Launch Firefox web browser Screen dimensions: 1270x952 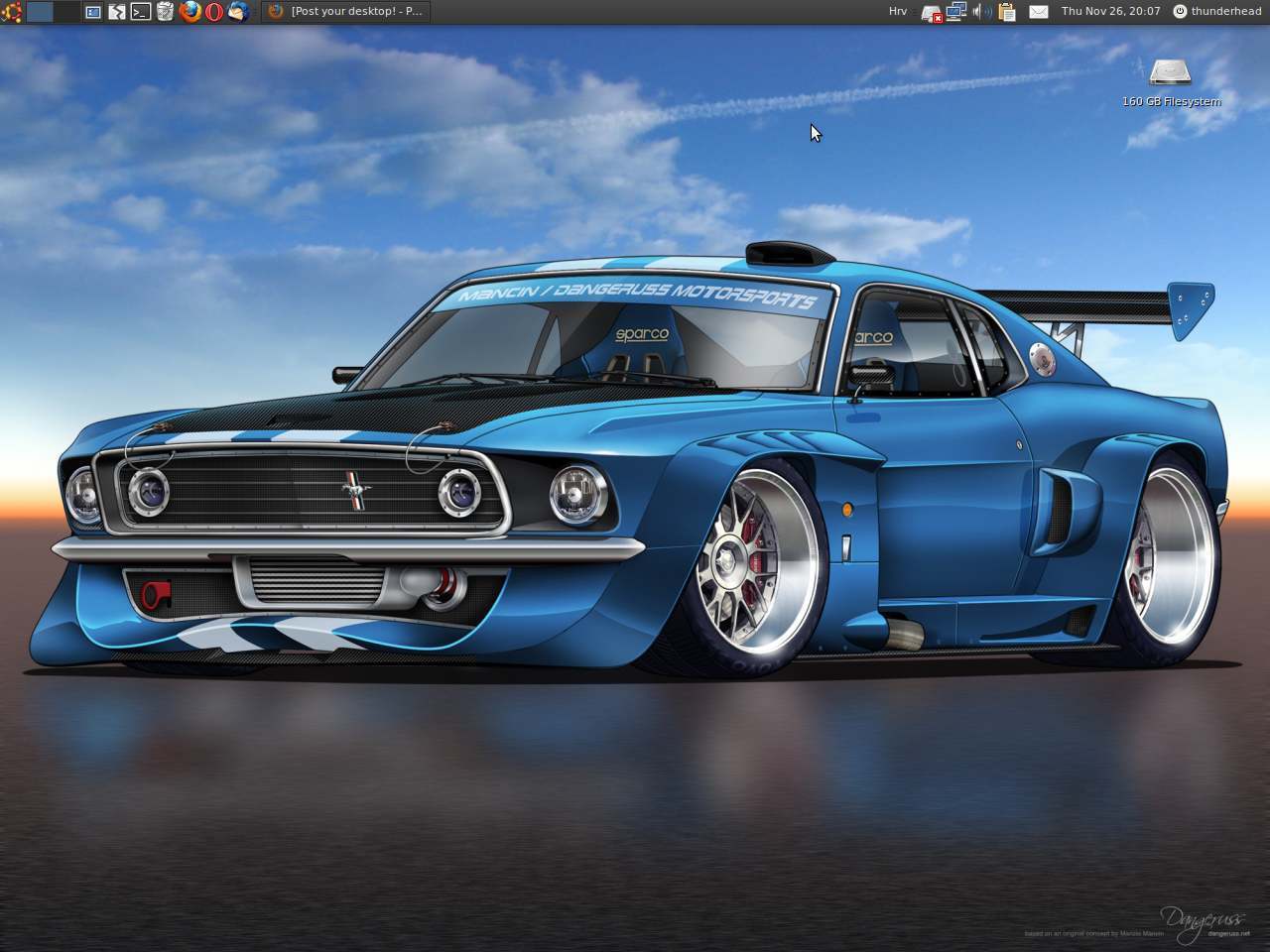click(x=190, y=12)
